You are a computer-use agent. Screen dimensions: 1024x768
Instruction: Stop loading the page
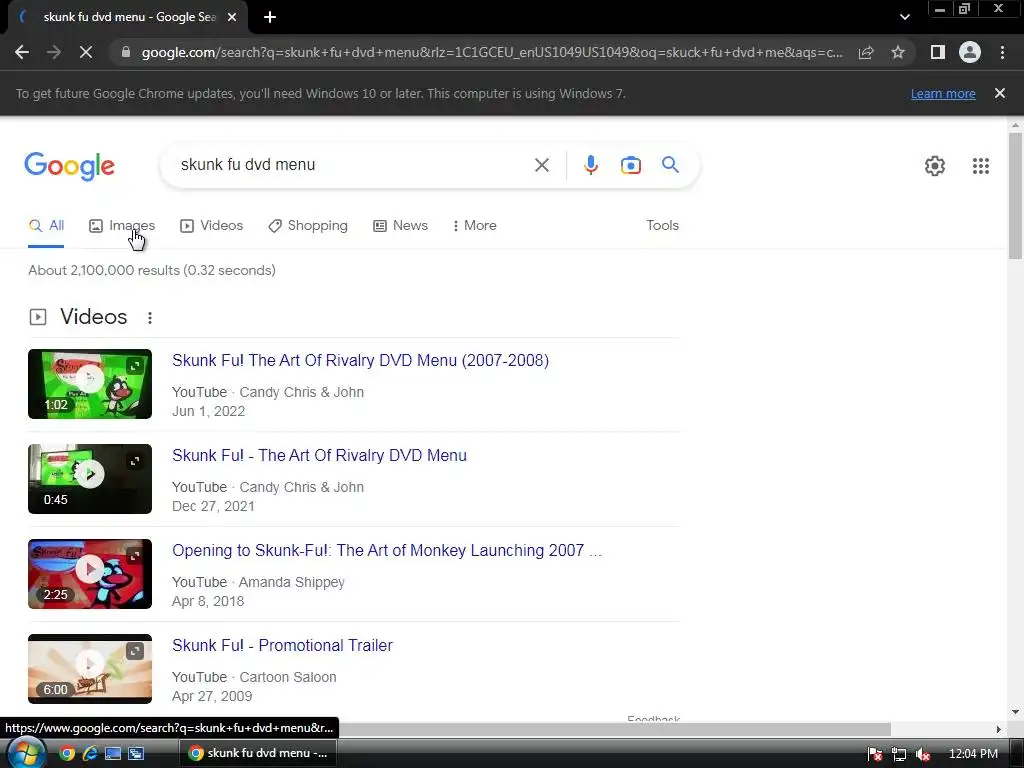pos(86,52)
